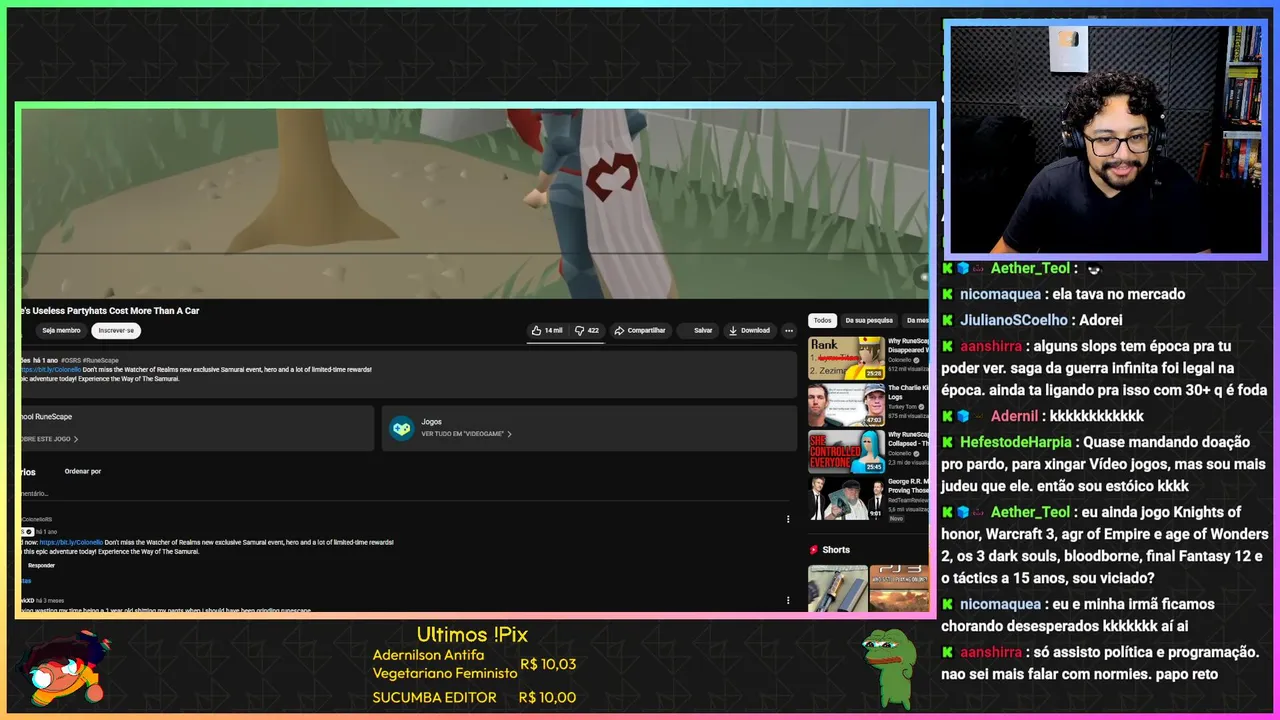Click the green Pepe frog emote
This screenshot has width=1280, height=720.
tap(889, 668)
